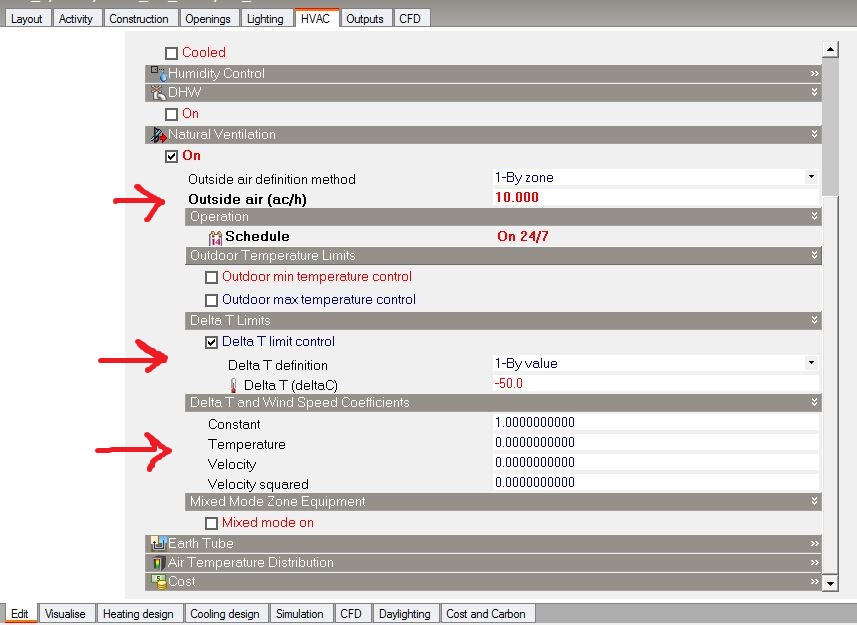This screenshot has height=625, width=857.
Task: Switch to the Simulation bottom tab
Action: click(300, 614)
